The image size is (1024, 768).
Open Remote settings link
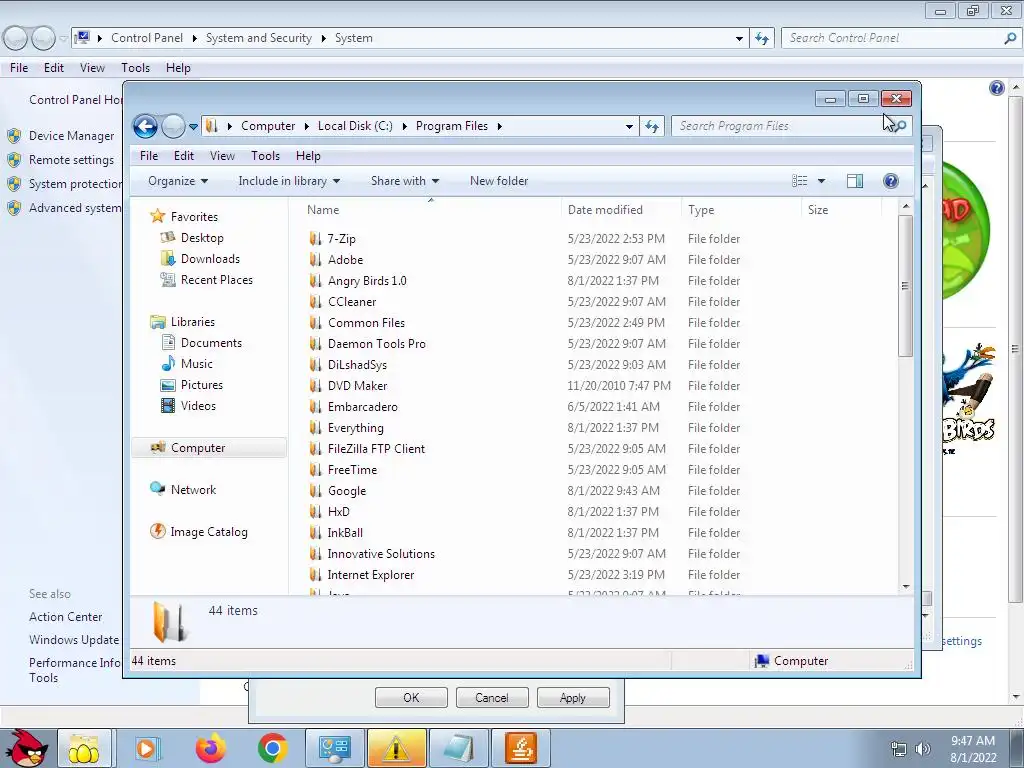coord(71,160)
